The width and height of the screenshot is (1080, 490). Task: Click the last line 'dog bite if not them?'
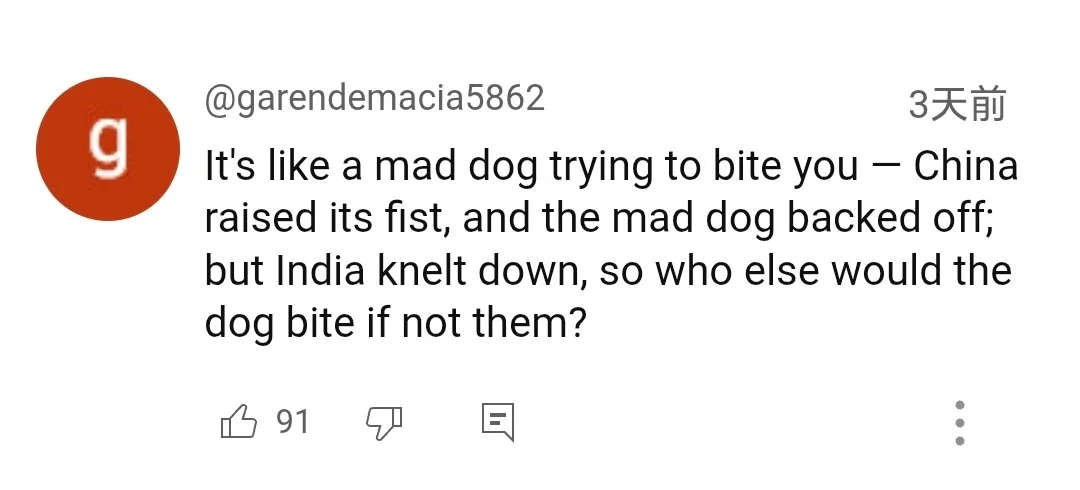point(394,322)
